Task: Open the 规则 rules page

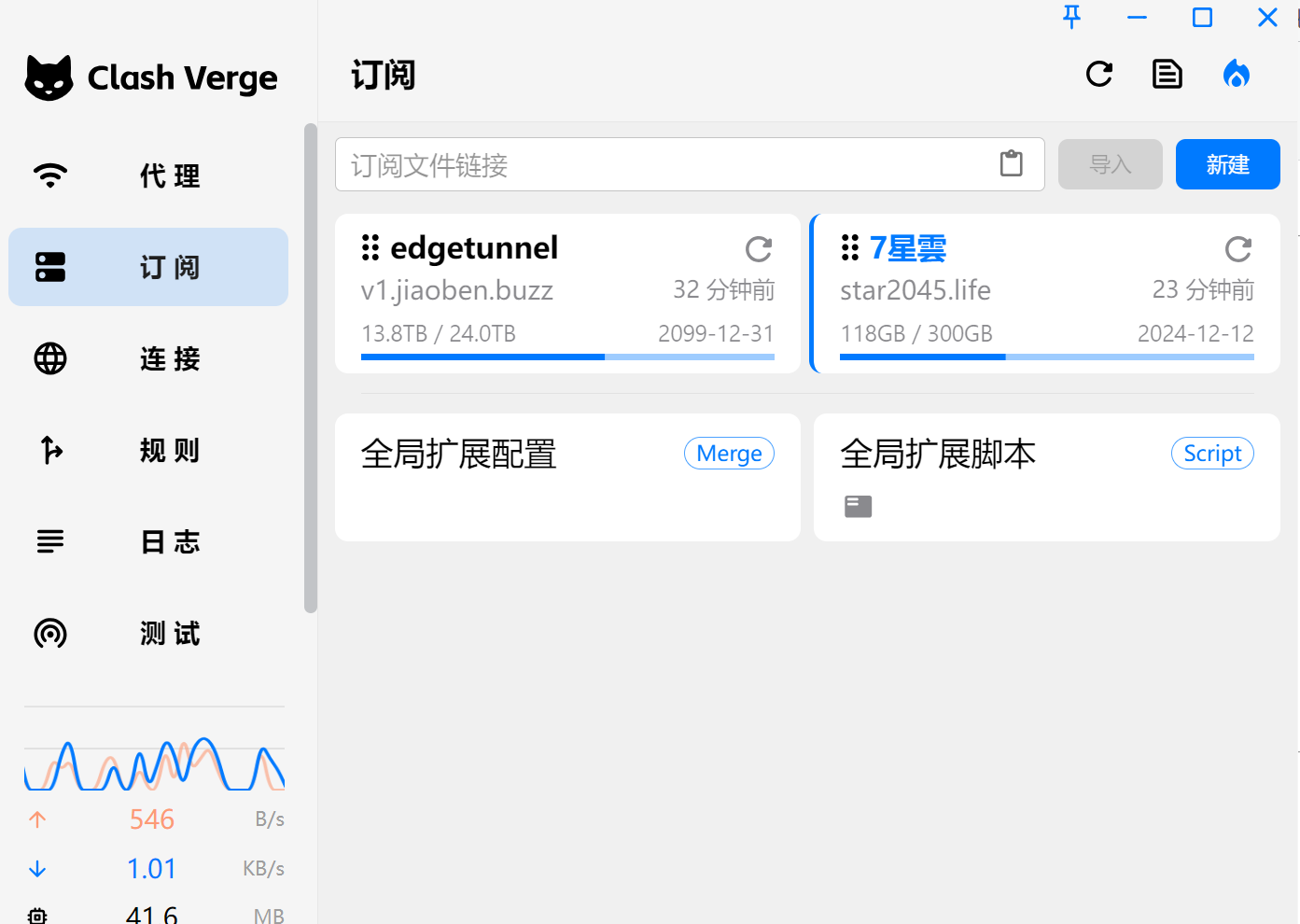Action: click(148, 450)
